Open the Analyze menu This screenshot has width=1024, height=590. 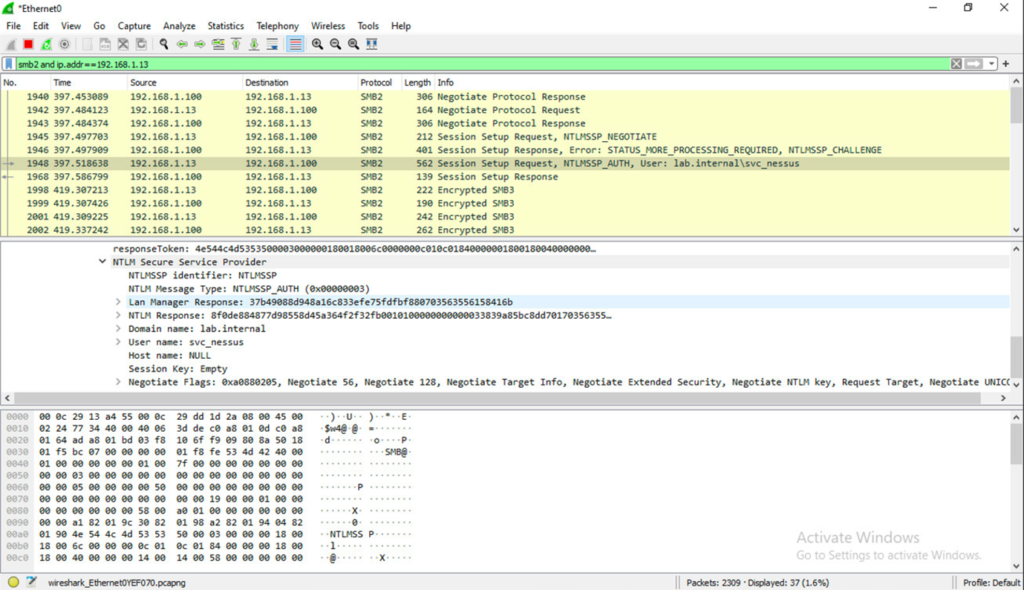(179, 26)
